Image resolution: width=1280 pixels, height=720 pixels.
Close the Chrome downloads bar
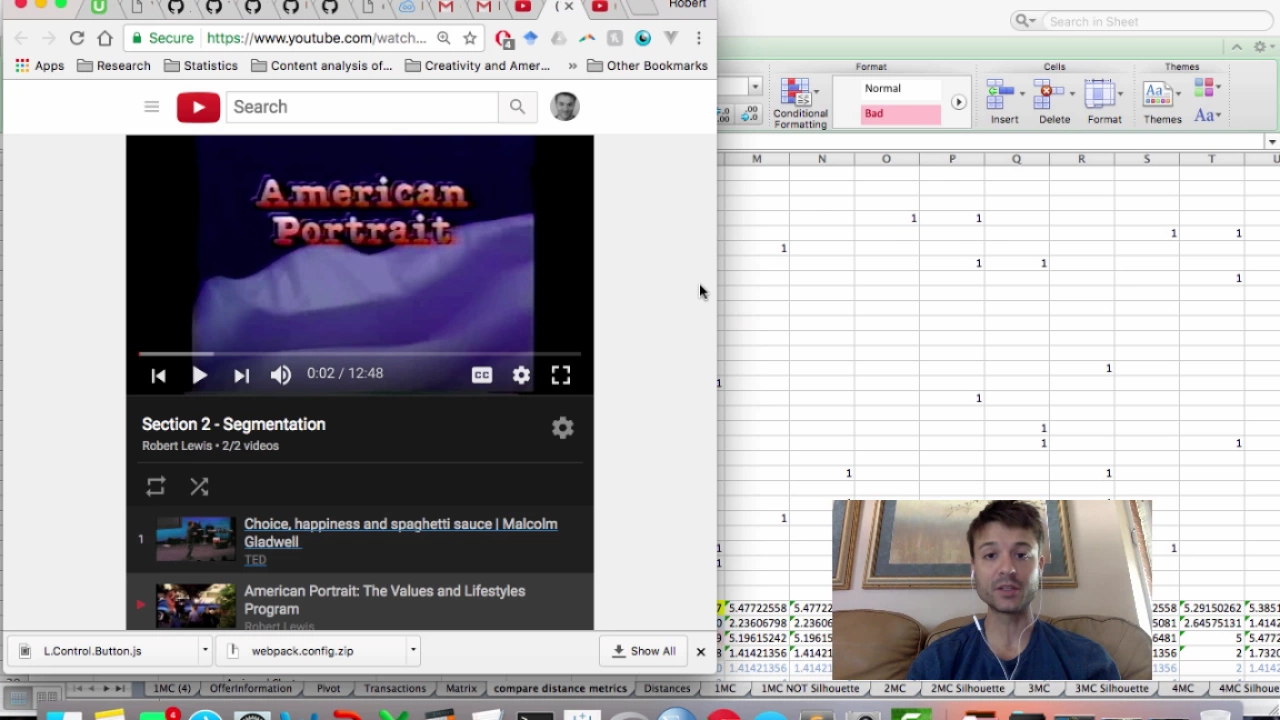click(700, 651)
